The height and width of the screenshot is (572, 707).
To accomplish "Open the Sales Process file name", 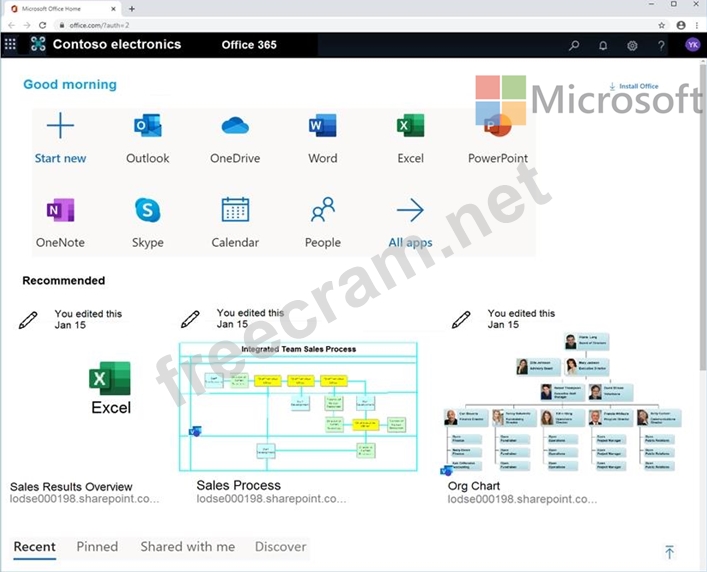I will (239, 485).
